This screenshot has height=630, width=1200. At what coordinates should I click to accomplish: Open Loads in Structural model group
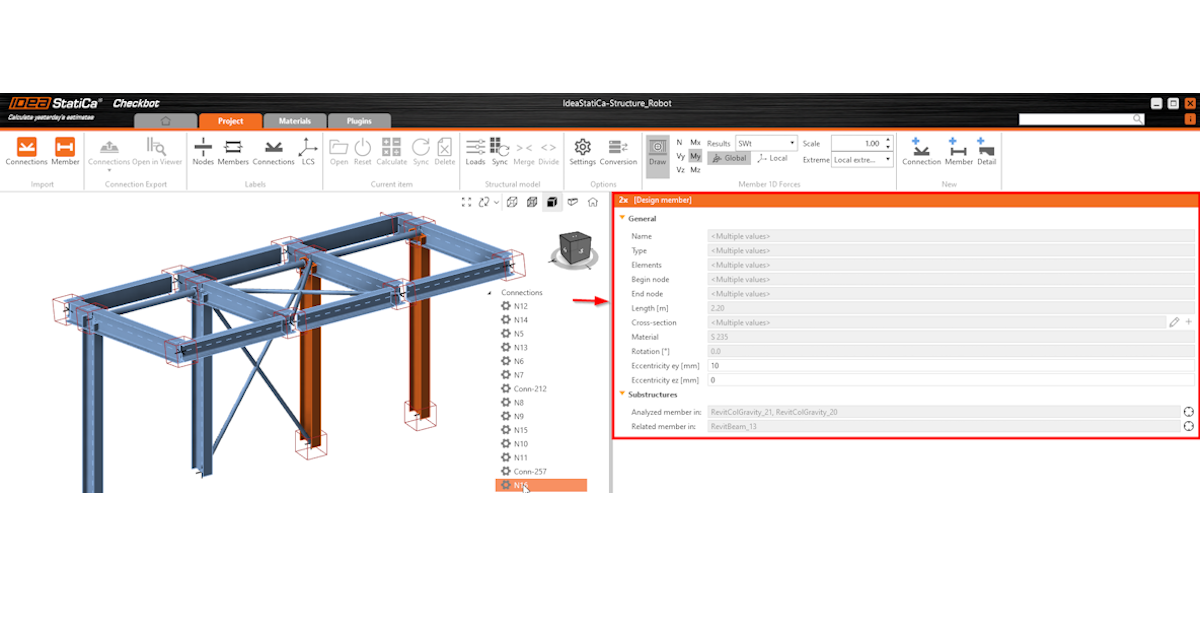click(475, 149)
